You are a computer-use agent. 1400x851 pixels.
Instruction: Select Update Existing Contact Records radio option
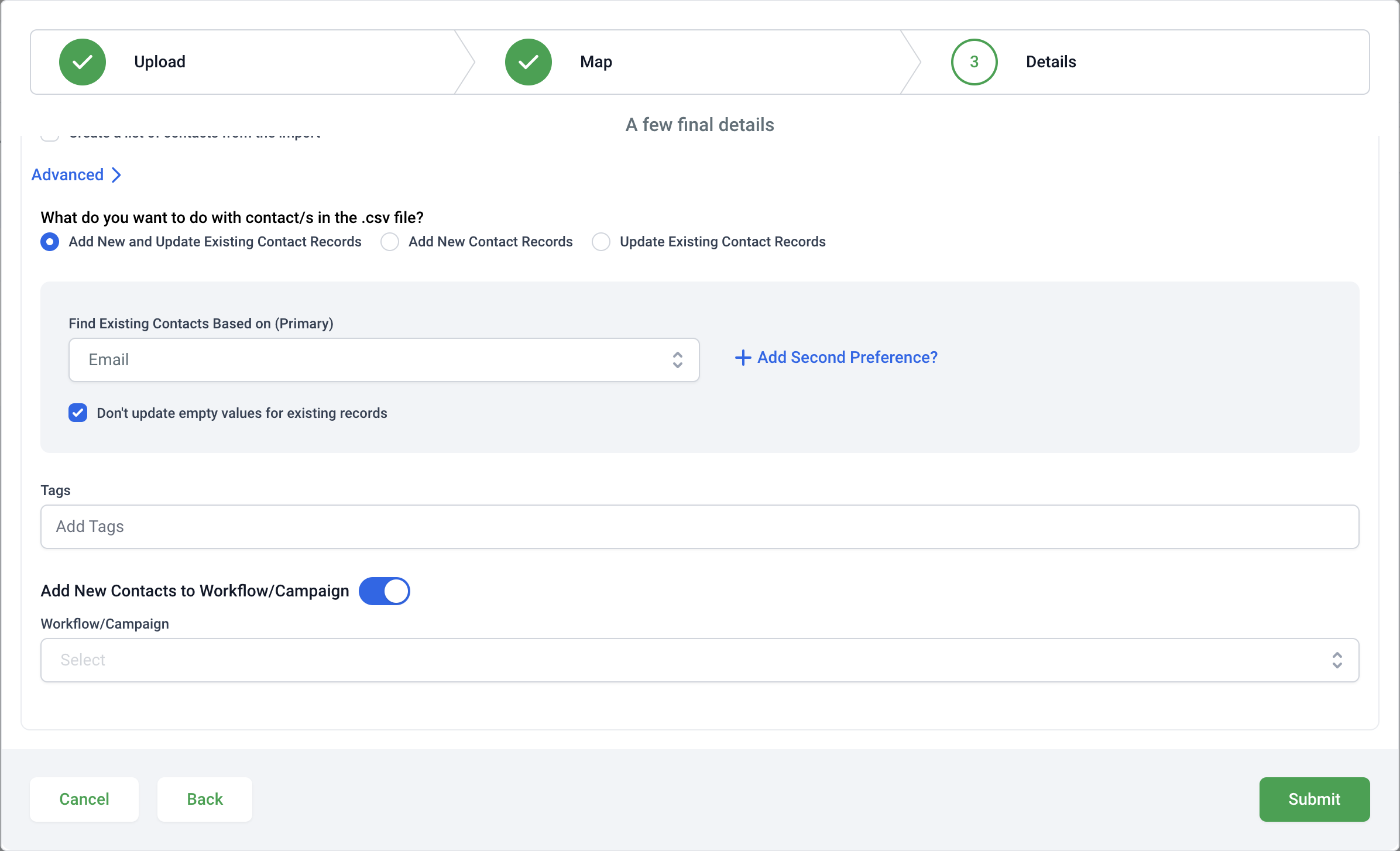click(x=601, y=242)
